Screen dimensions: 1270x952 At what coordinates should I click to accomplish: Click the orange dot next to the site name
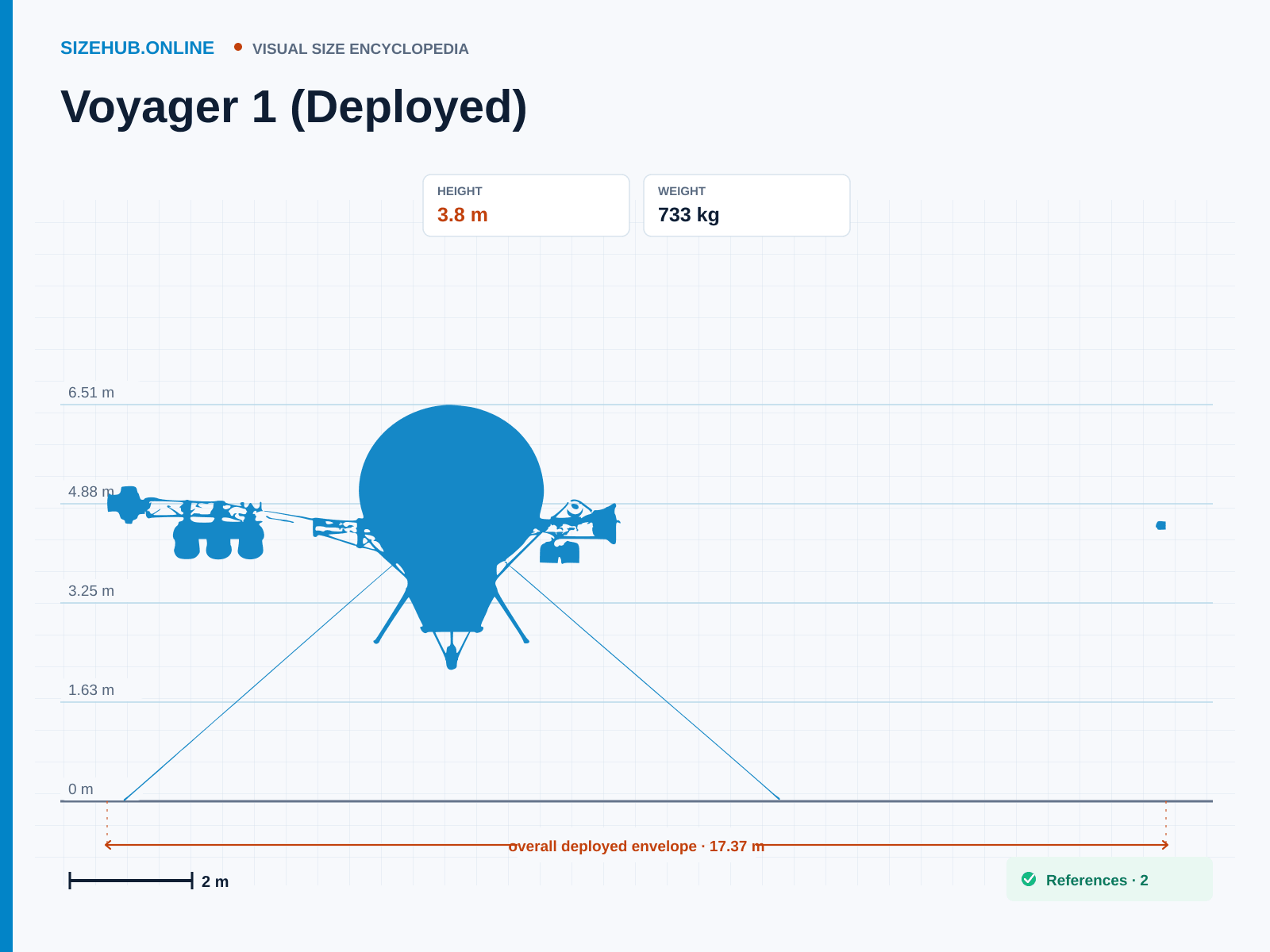pos(238,48)
